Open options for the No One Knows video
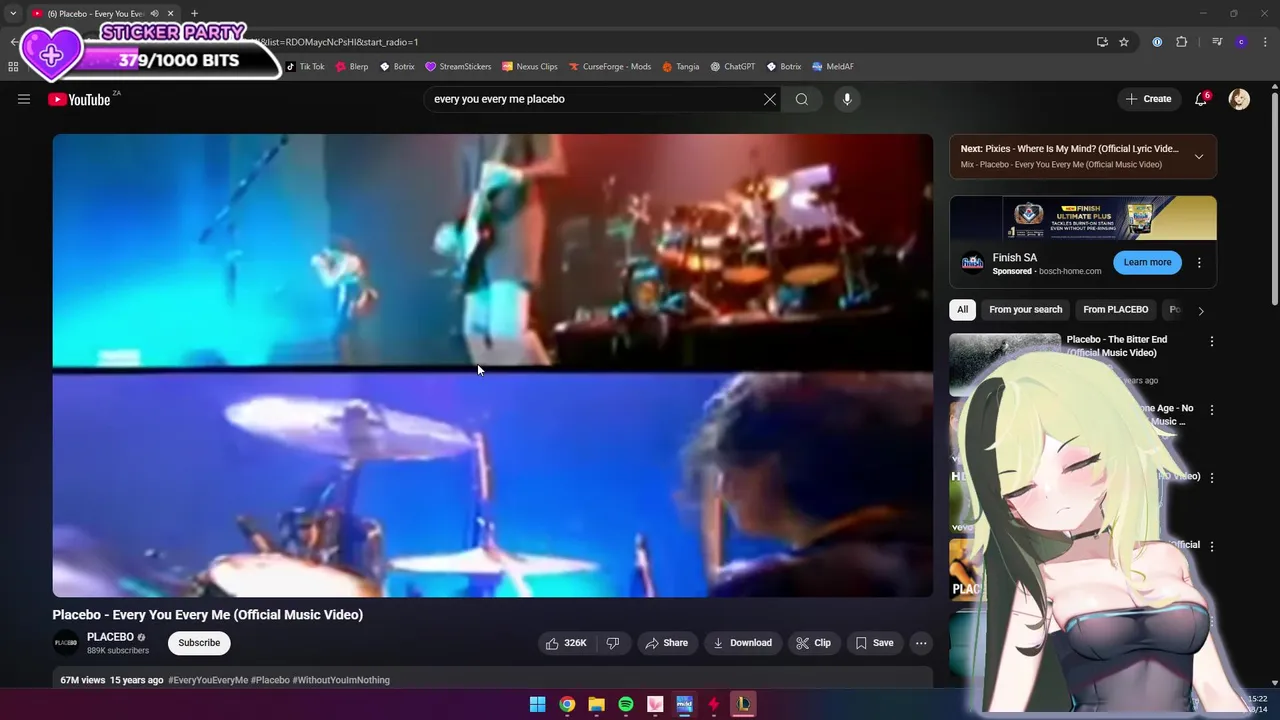 [1212, 409]
